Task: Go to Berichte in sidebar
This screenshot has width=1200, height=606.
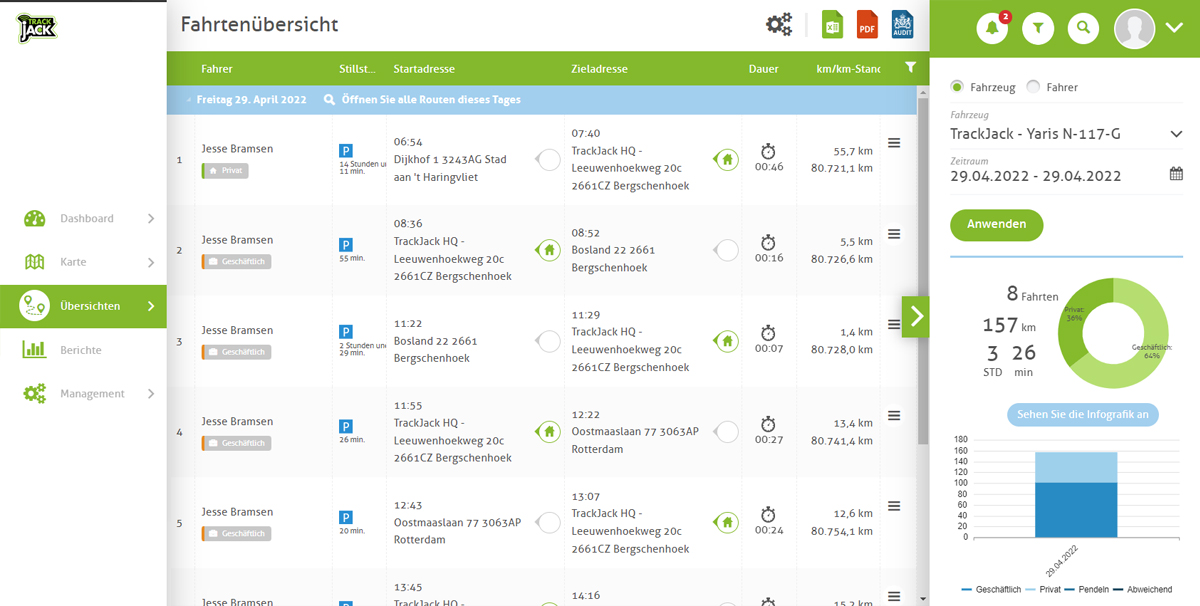Action: pos(81,350)
